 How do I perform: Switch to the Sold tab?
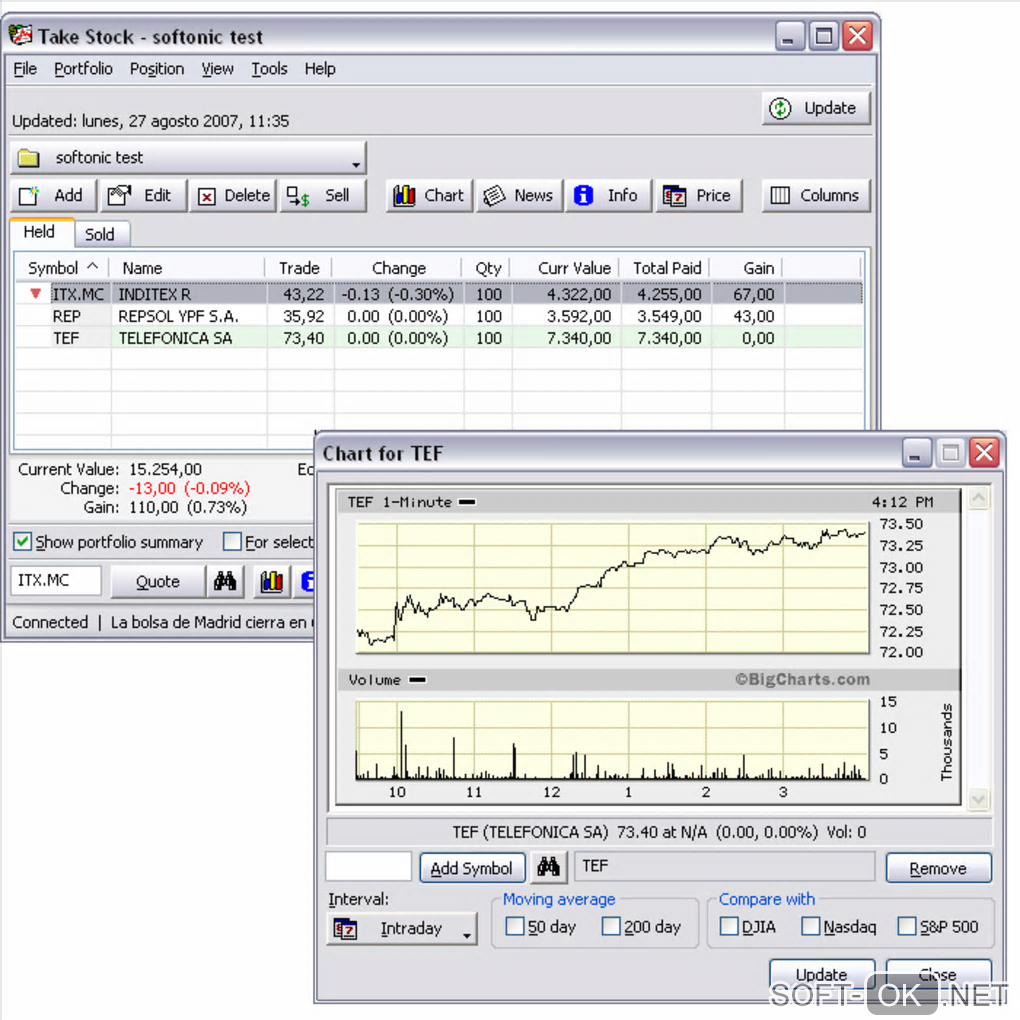coord(101,234)
